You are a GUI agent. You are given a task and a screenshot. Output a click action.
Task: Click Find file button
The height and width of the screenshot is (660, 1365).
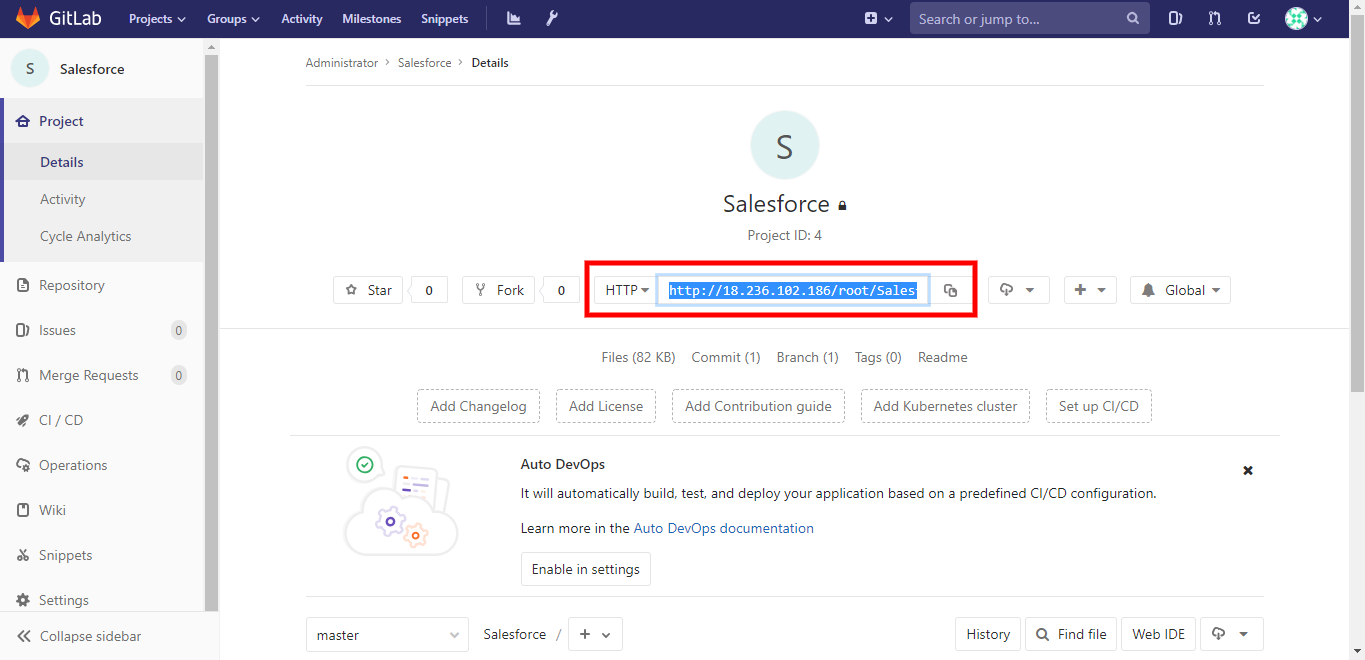point(1071,634)
